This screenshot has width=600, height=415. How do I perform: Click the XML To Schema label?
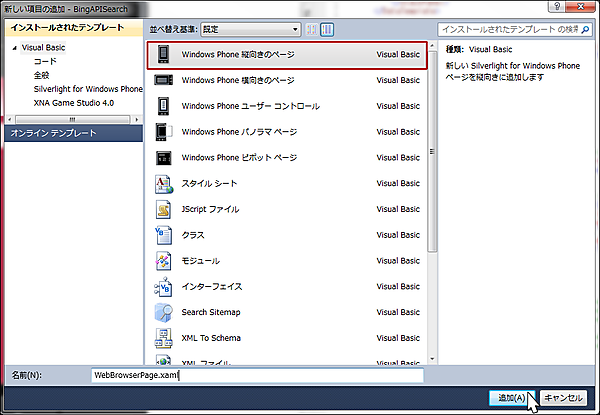[211, 338]
